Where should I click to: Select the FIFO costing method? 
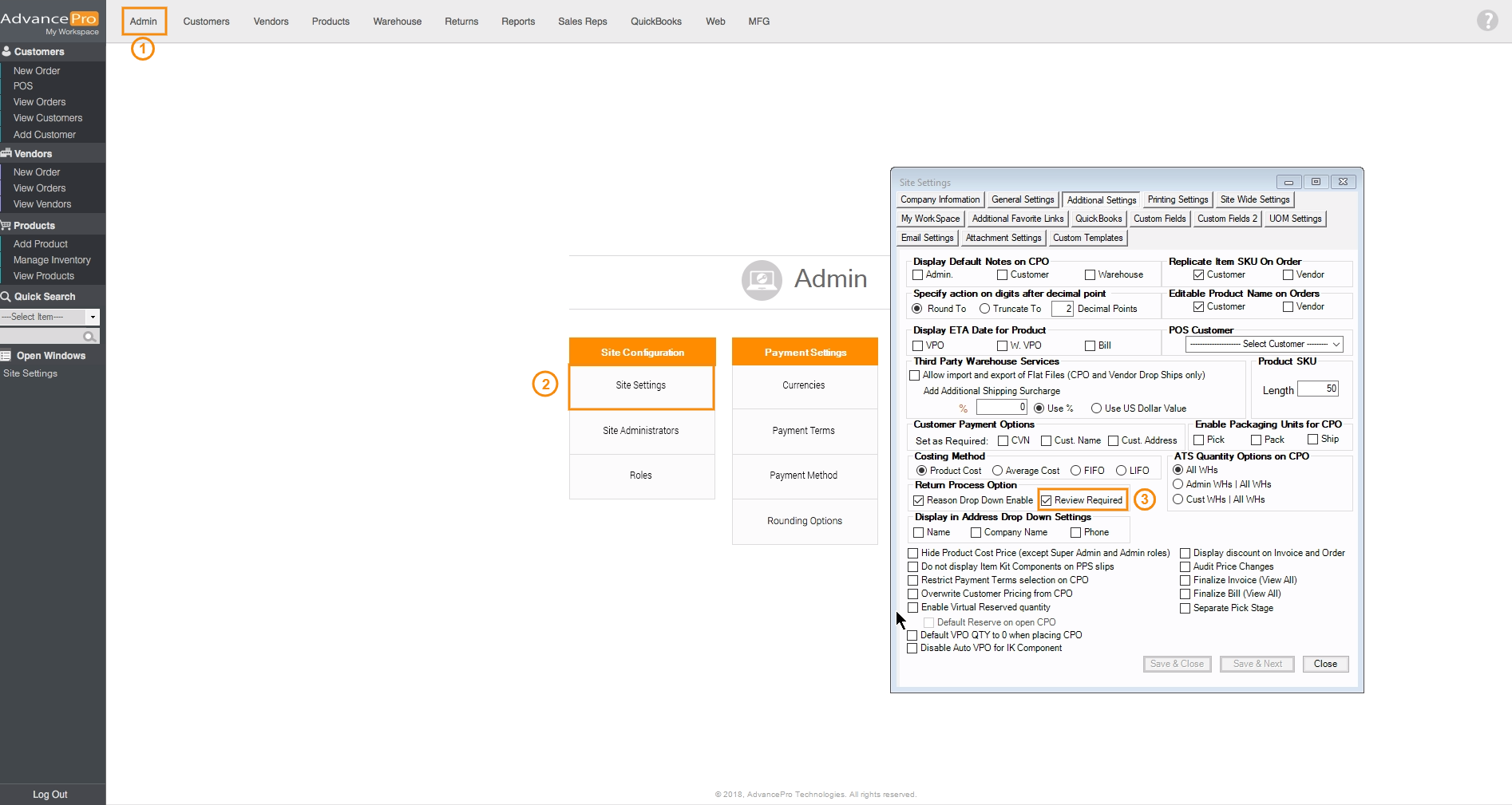point(1075,471)
